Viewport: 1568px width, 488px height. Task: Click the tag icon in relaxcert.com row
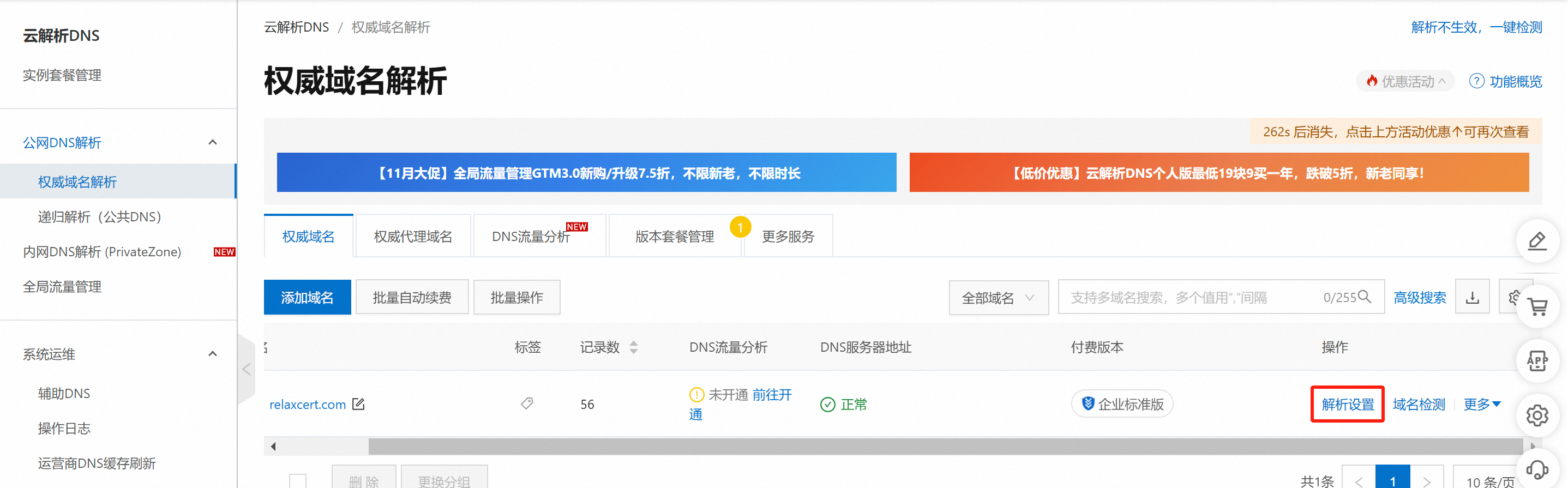point(527,403)
